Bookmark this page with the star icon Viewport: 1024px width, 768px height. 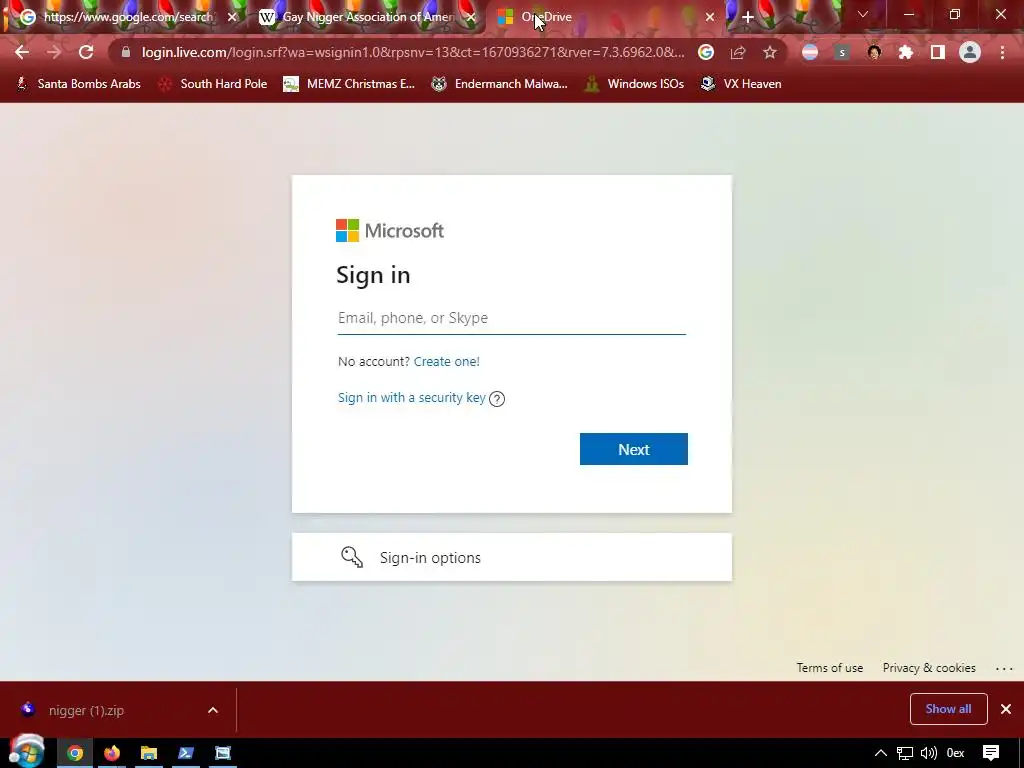pyautogui.click(x=770, y=52)
